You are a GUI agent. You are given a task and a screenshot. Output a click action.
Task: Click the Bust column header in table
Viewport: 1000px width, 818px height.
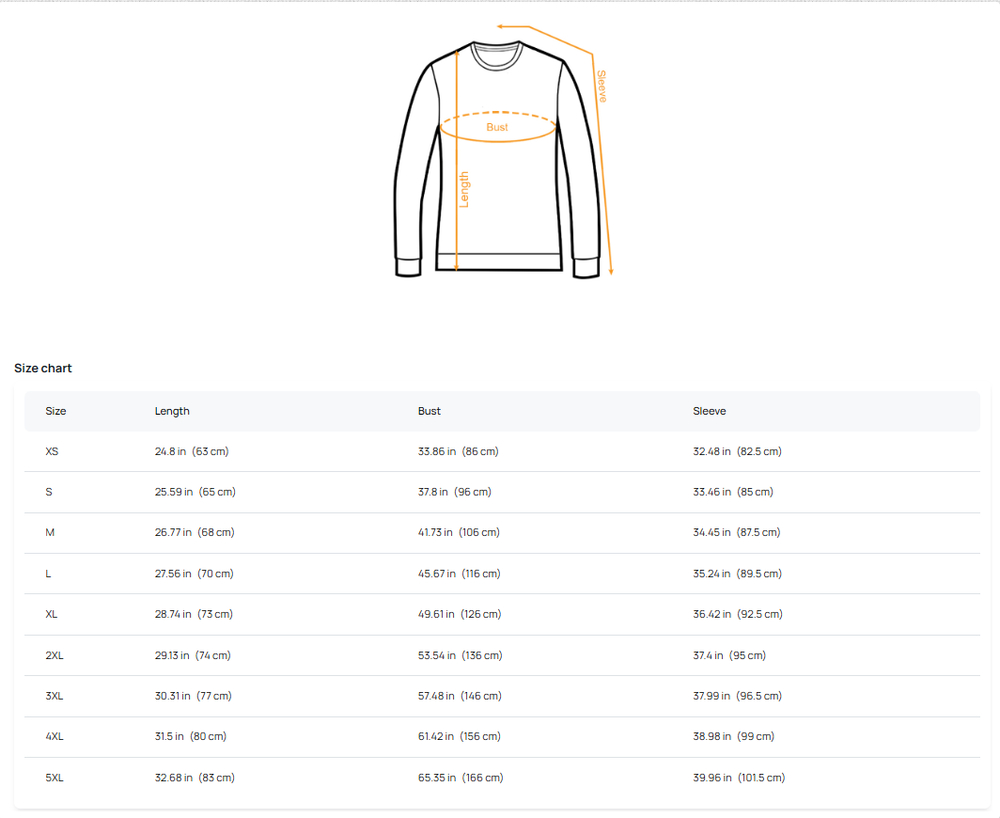click(x=429, y=411)
